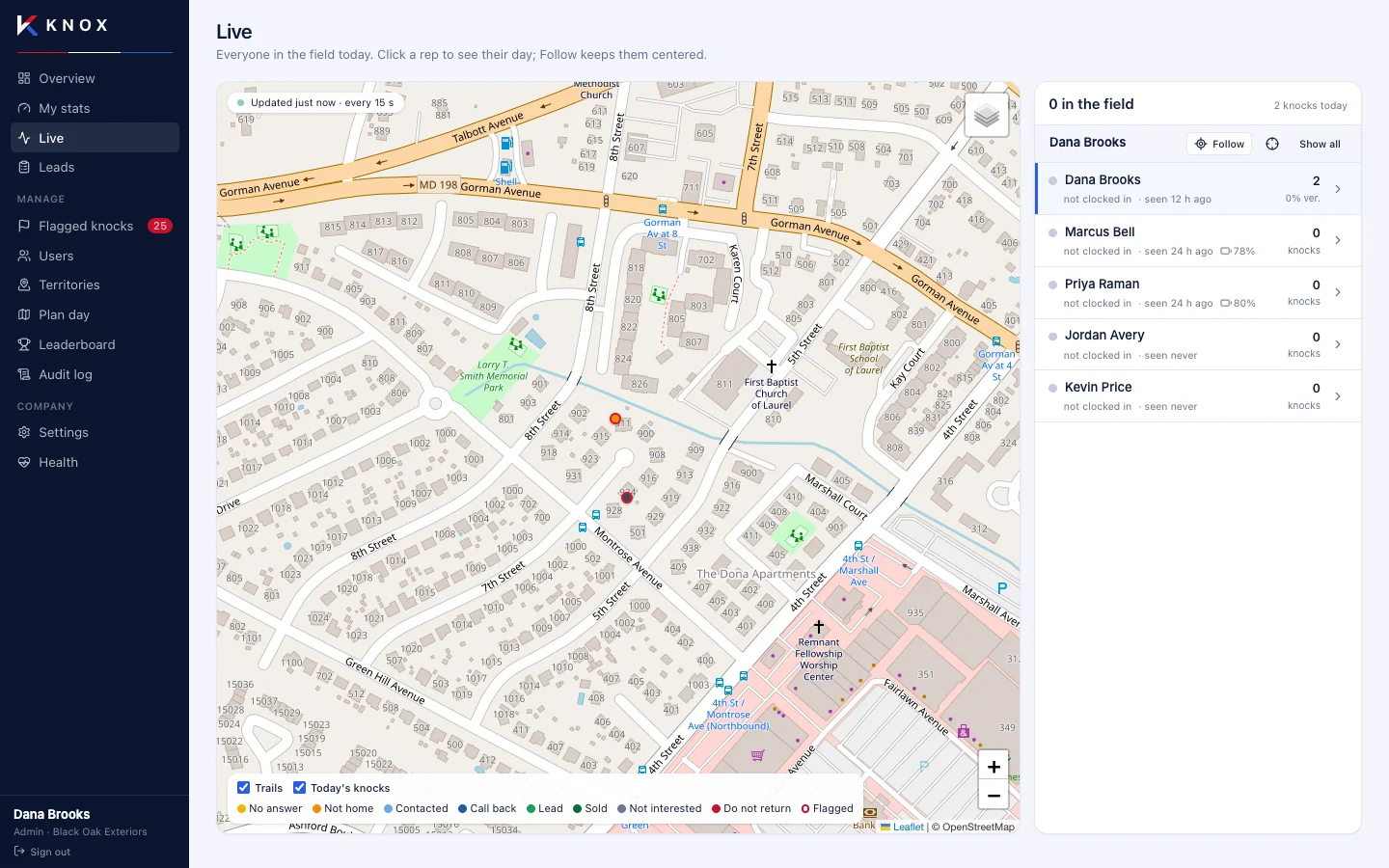
Task: Click the Show all button
Action: [1320, 144]
